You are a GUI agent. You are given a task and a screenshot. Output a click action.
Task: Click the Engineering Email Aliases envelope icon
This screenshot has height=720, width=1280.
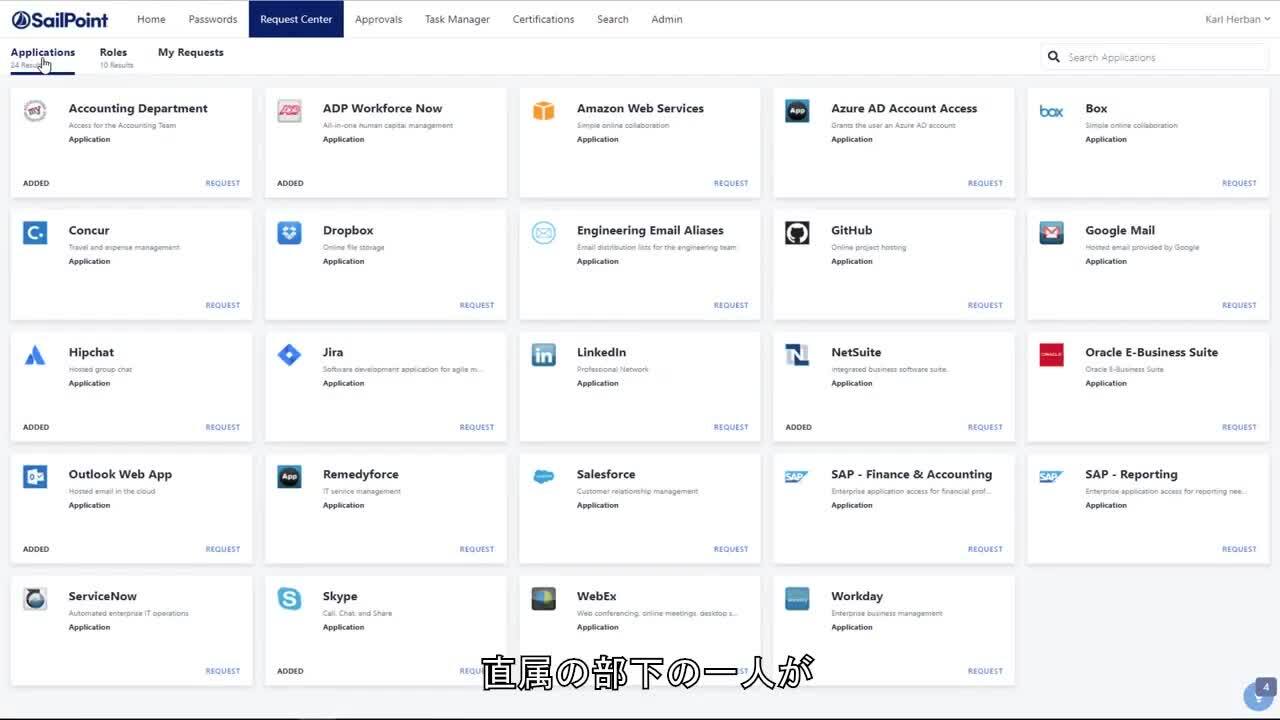tap(543, 233)
